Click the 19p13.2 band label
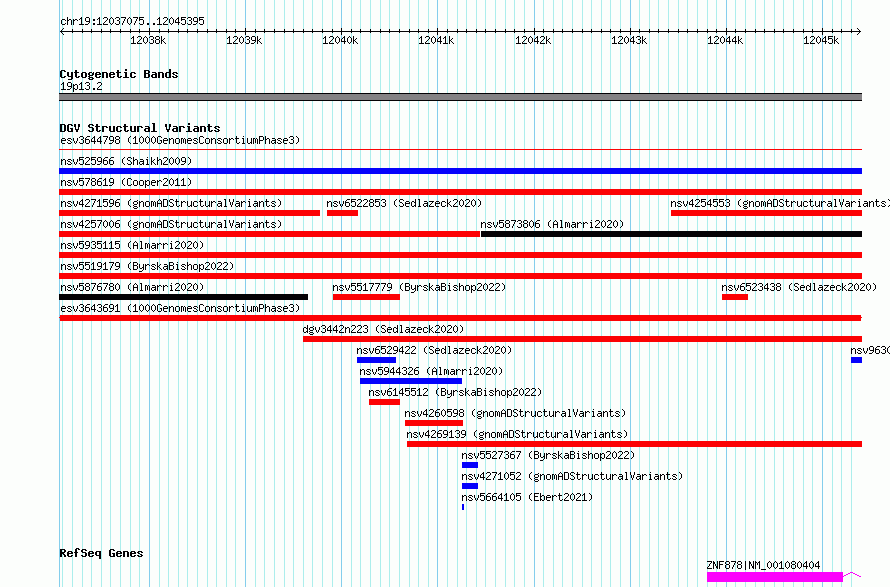The height and width of the screenshot is (587, 890). click(81, 86)
